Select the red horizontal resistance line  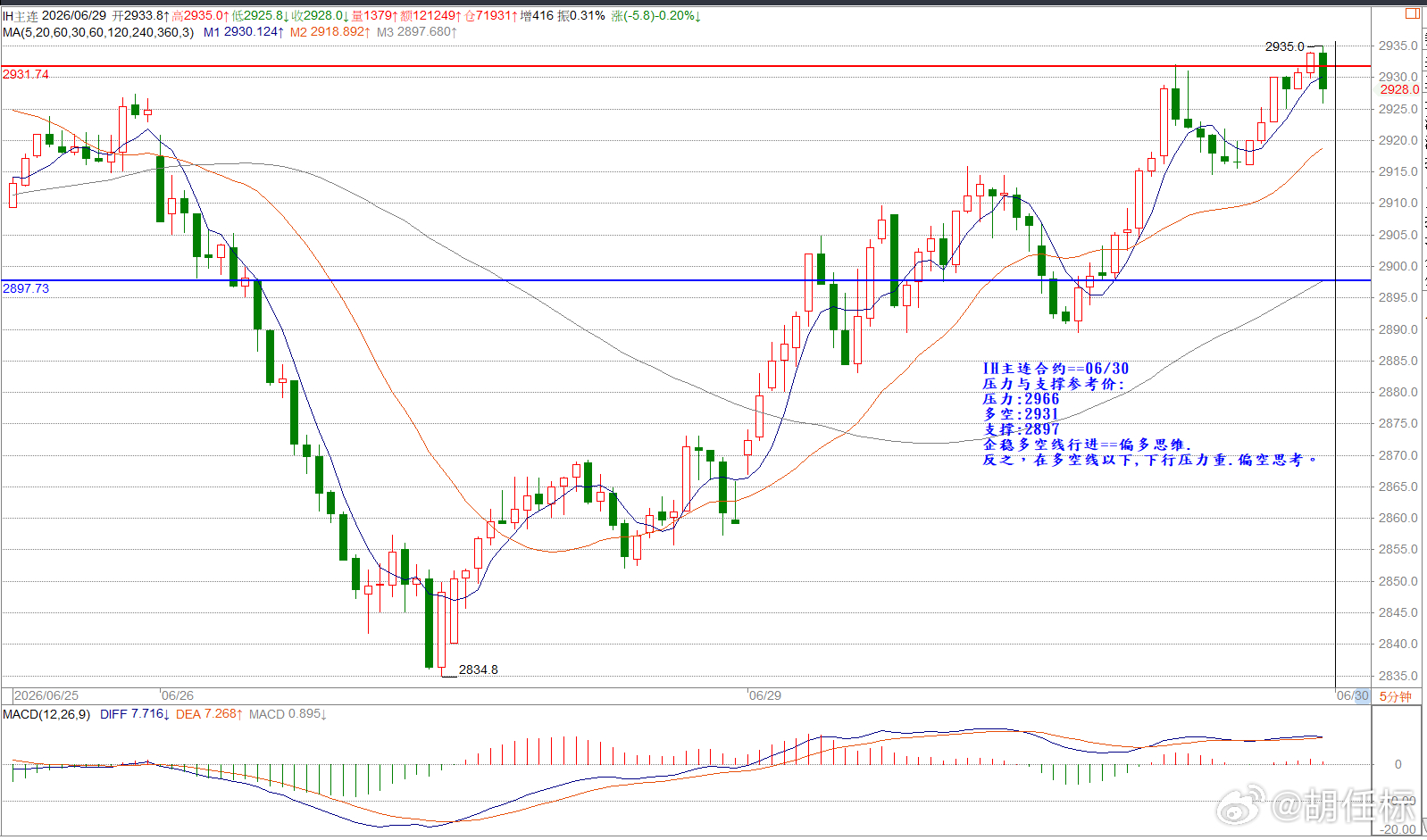[686, 66]
